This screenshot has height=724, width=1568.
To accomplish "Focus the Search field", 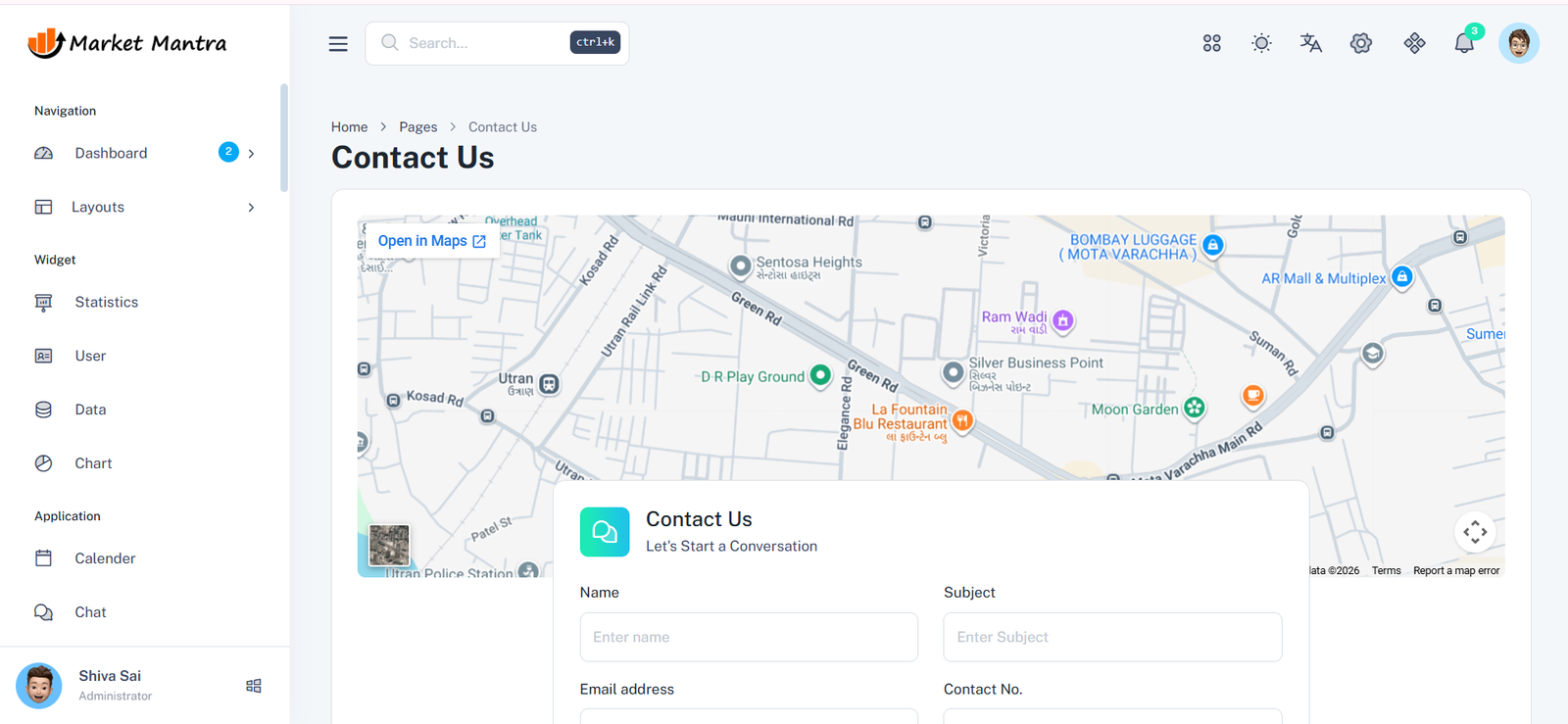I will tap(497, 43).
